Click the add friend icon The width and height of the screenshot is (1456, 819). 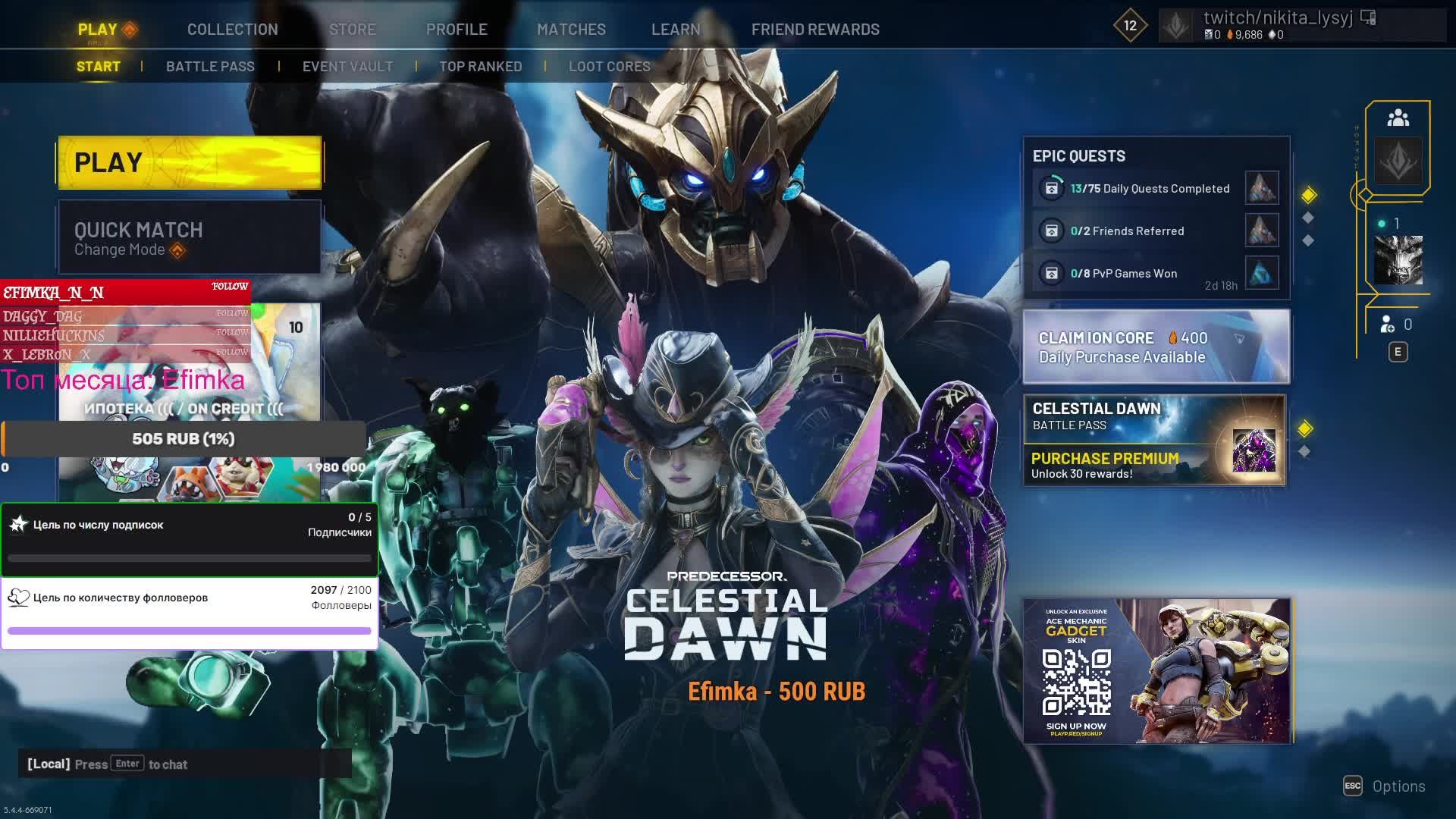pyautogui.click(x=1387, y=325)
